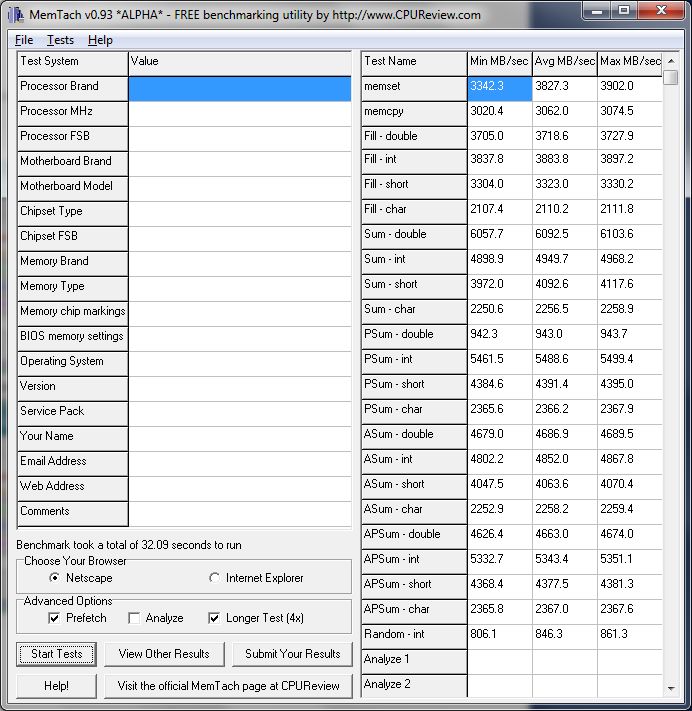Click the 3062.0 memcpy average cell
692x711 pixels.
[565, 114]
